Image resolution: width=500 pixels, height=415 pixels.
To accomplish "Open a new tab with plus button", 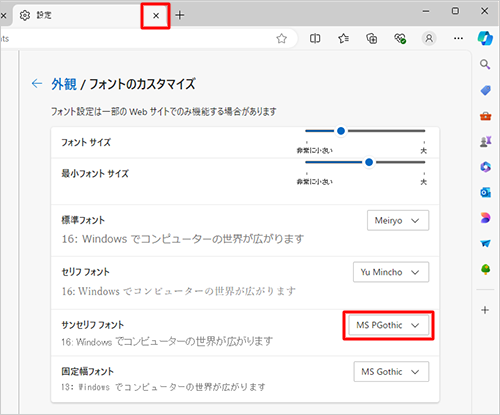I will pos(180,15).
